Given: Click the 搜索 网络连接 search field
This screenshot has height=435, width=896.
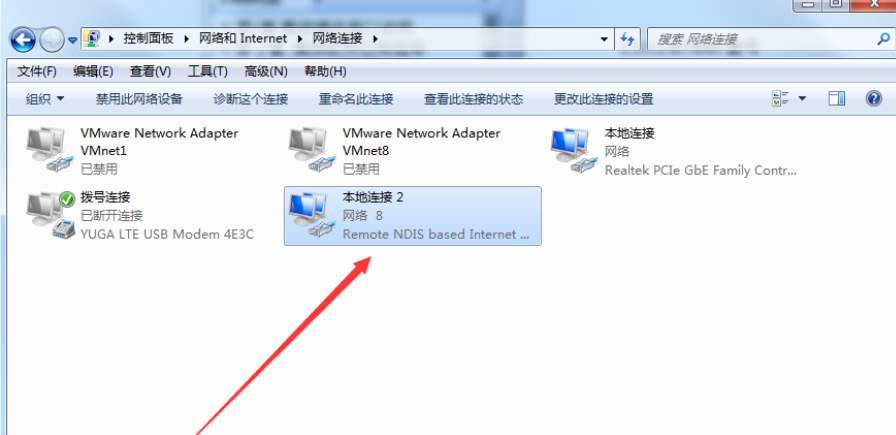Looking at the screenshot, I should [x=763, y=39].
